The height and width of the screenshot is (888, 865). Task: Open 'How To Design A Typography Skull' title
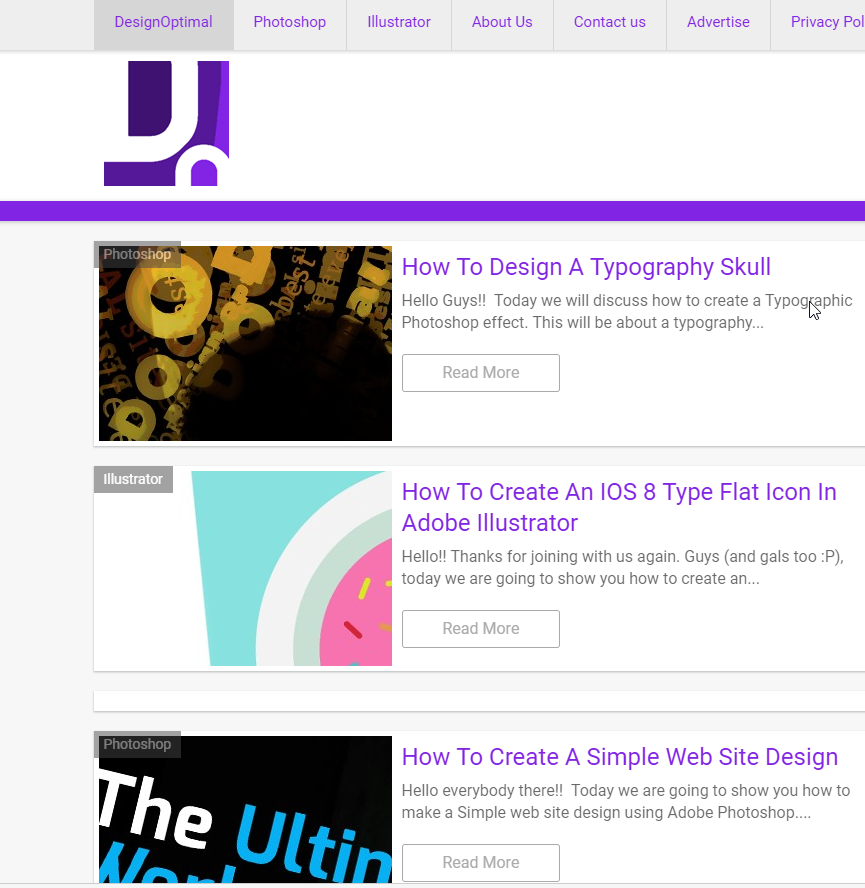tap(586, 267)
